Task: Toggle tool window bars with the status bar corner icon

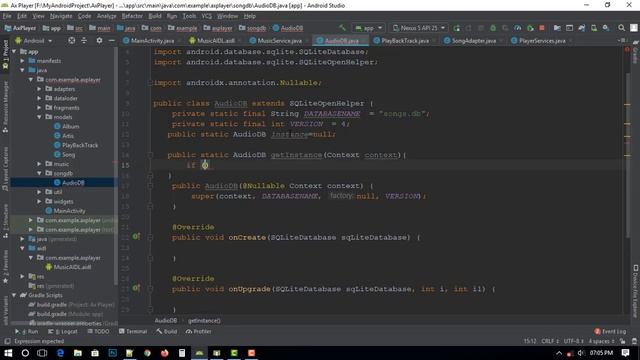Action: pyautogui.click(x=7, y=341)
